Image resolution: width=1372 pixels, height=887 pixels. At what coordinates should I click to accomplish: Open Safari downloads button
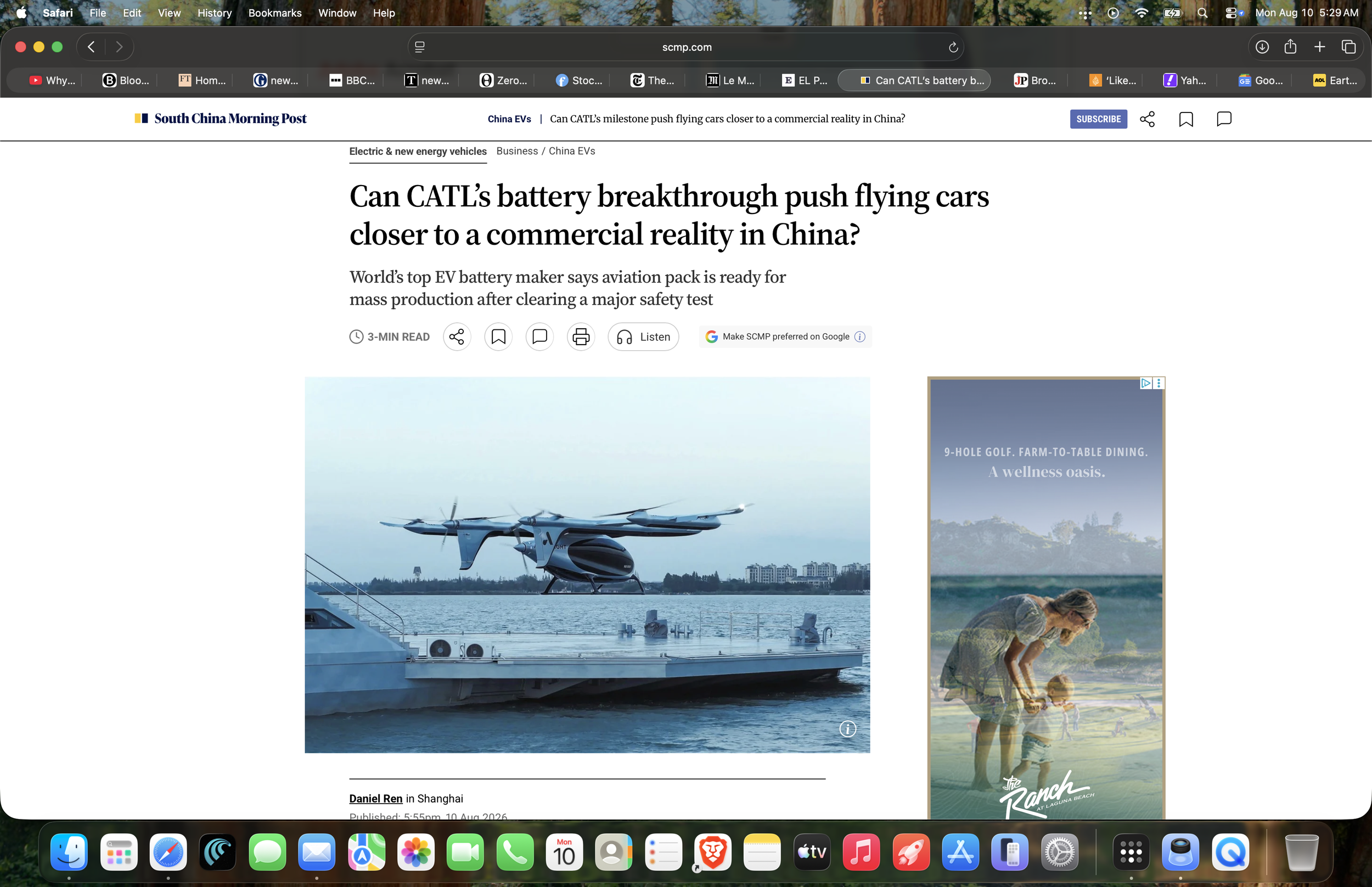point(1262,47)
